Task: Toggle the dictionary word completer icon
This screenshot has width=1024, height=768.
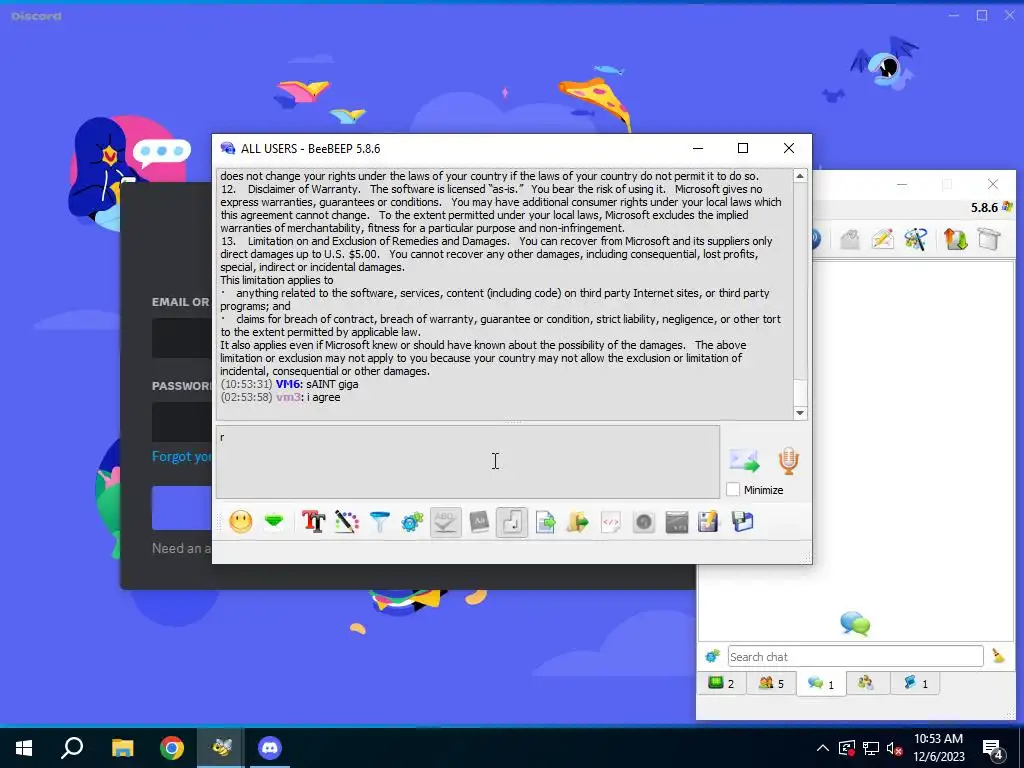Action: click(479, 522)
